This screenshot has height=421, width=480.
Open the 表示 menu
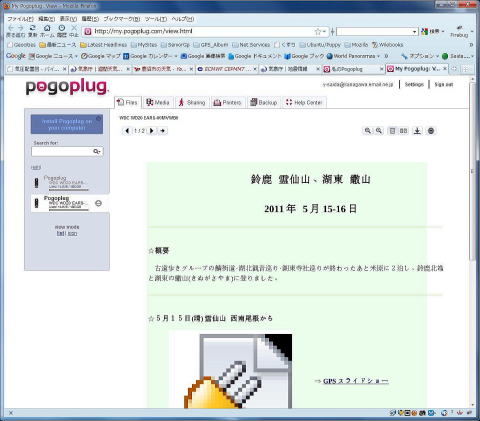68,19
